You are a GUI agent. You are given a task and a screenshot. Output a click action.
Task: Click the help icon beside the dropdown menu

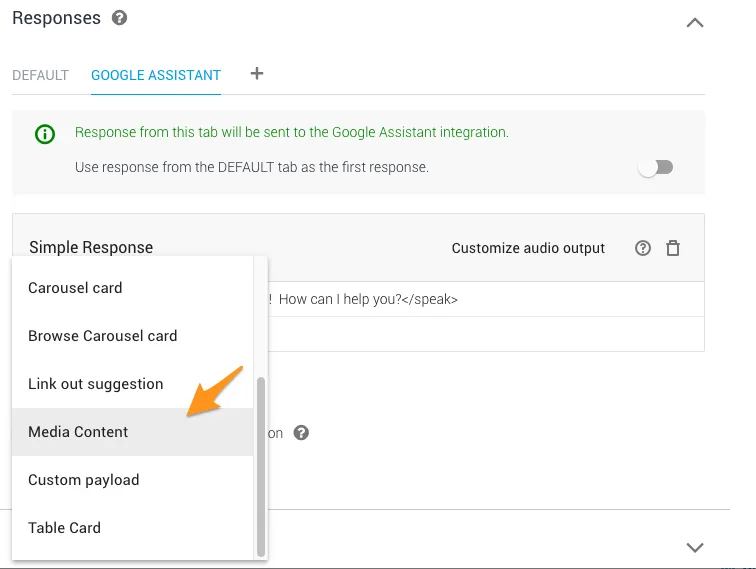pyautogui.click(x=301, y=433)
